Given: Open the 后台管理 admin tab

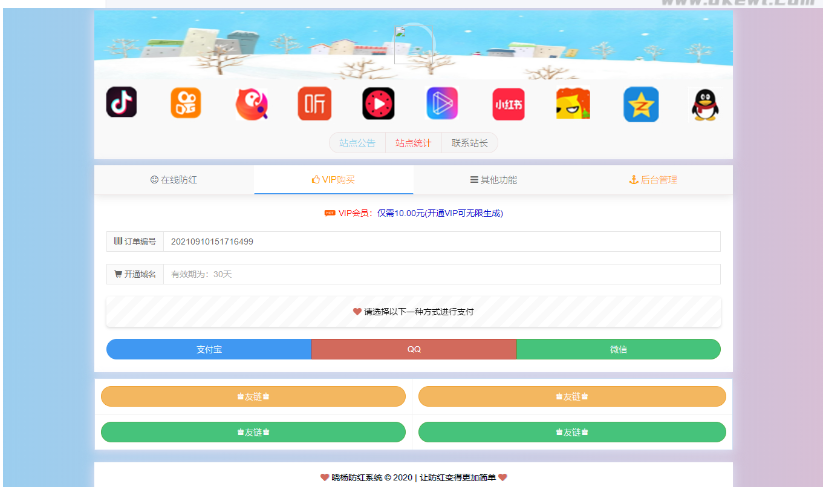Looking at the screenshot, I should point(653,180).
